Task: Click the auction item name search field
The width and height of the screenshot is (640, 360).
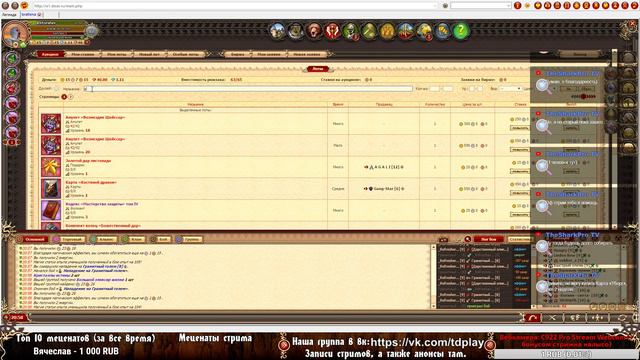Action: 248,88
